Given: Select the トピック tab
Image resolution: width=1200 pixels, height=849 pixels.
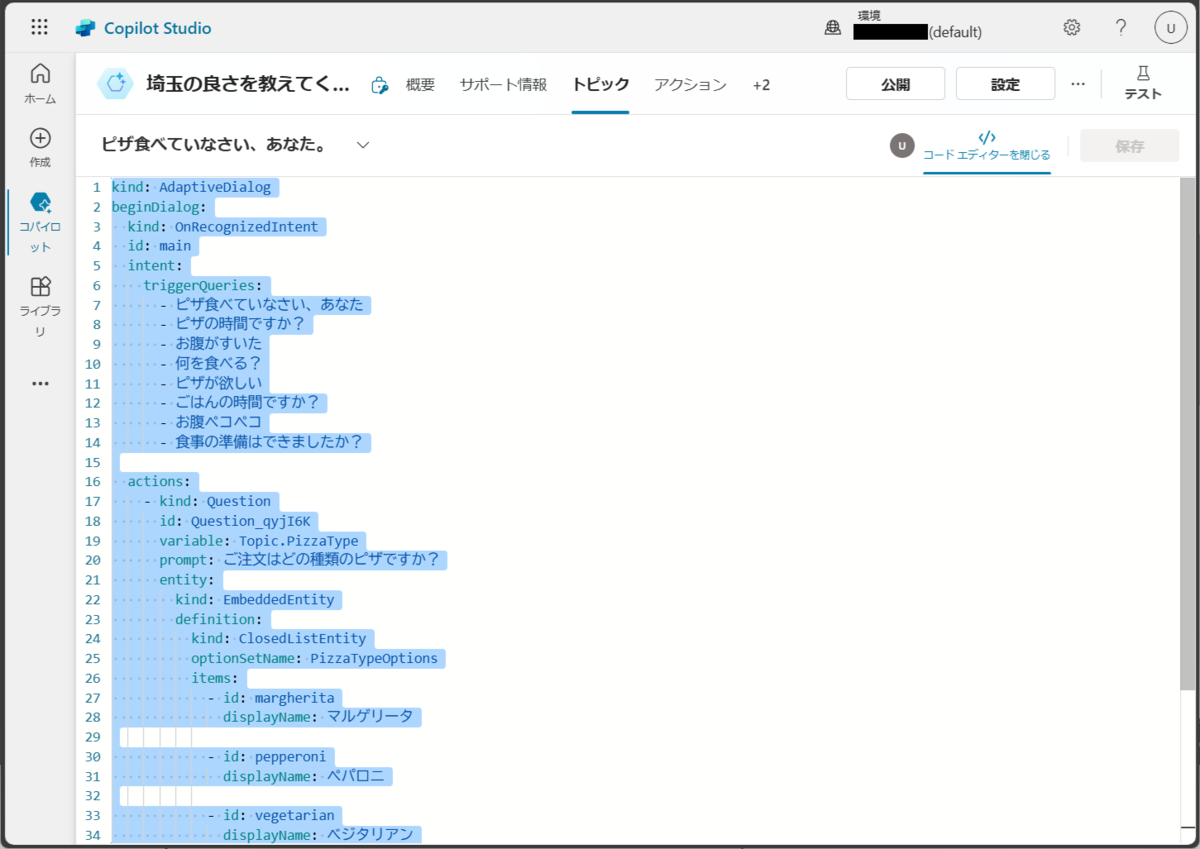Looking at the screenshot, I should tap(601, 85).
